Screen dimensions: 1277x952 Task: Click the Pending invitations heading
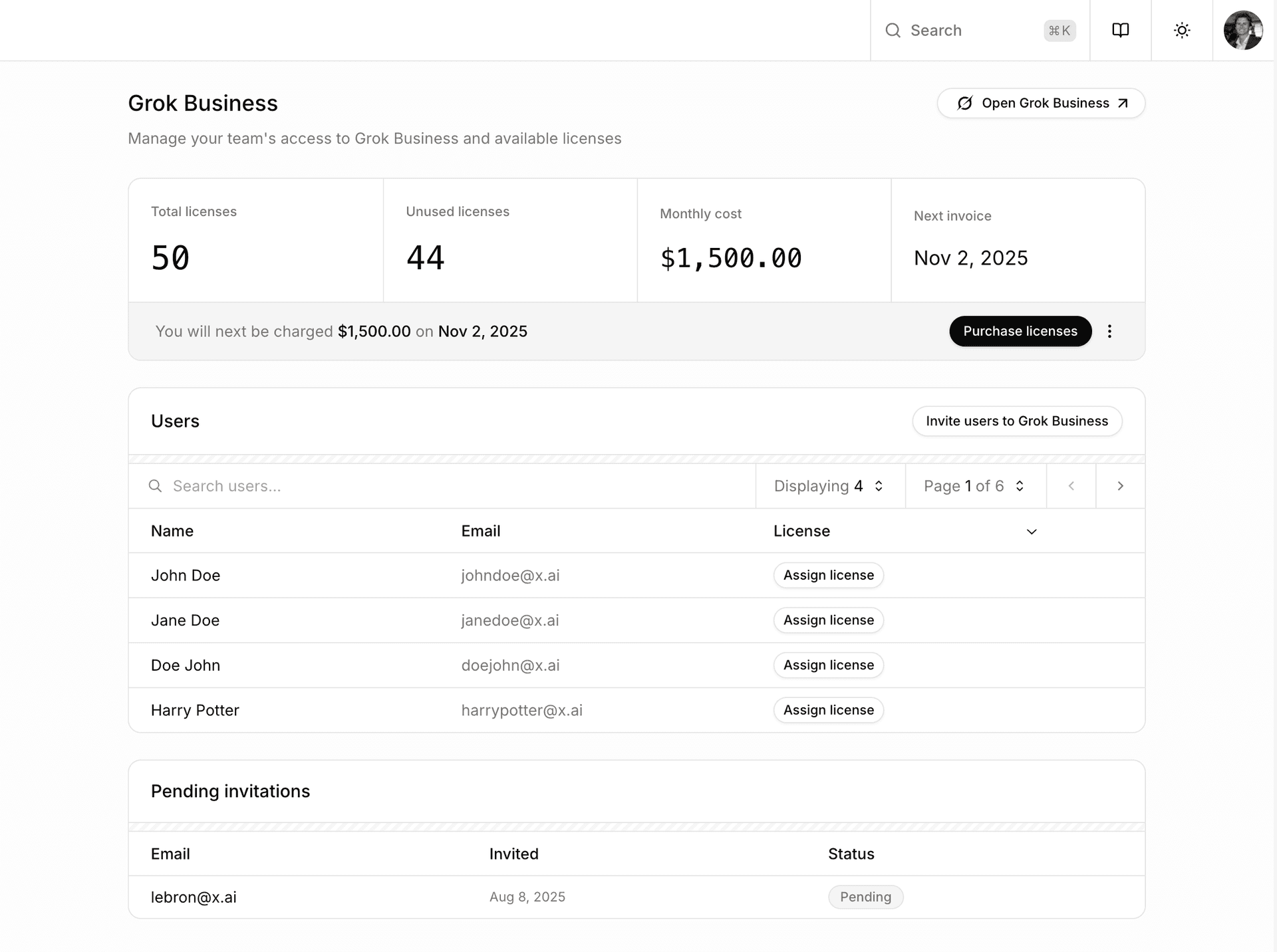[230, 791]
